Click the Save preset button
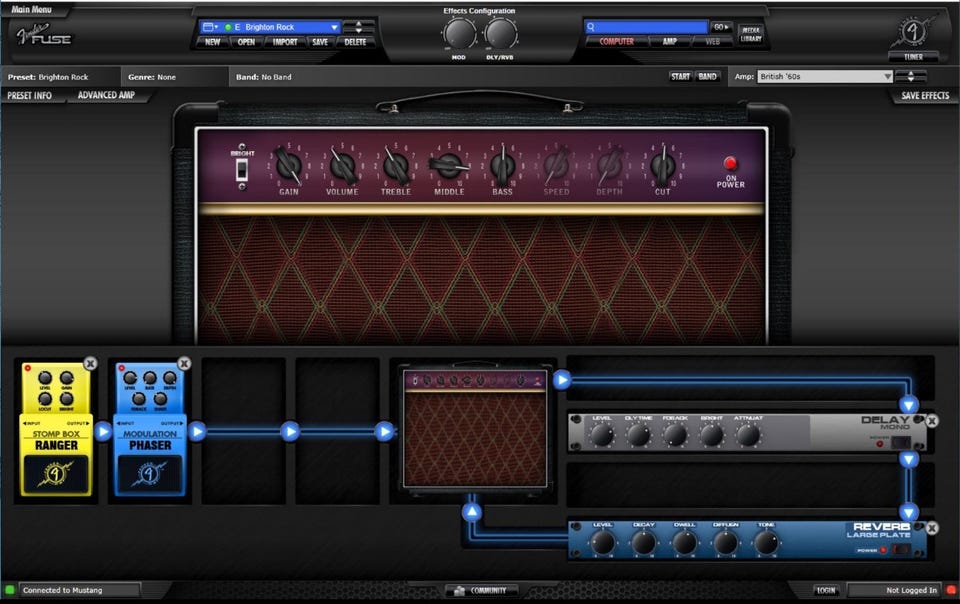Image resolution: width=960 pixels, height=604 pixels. coord(320,42)
